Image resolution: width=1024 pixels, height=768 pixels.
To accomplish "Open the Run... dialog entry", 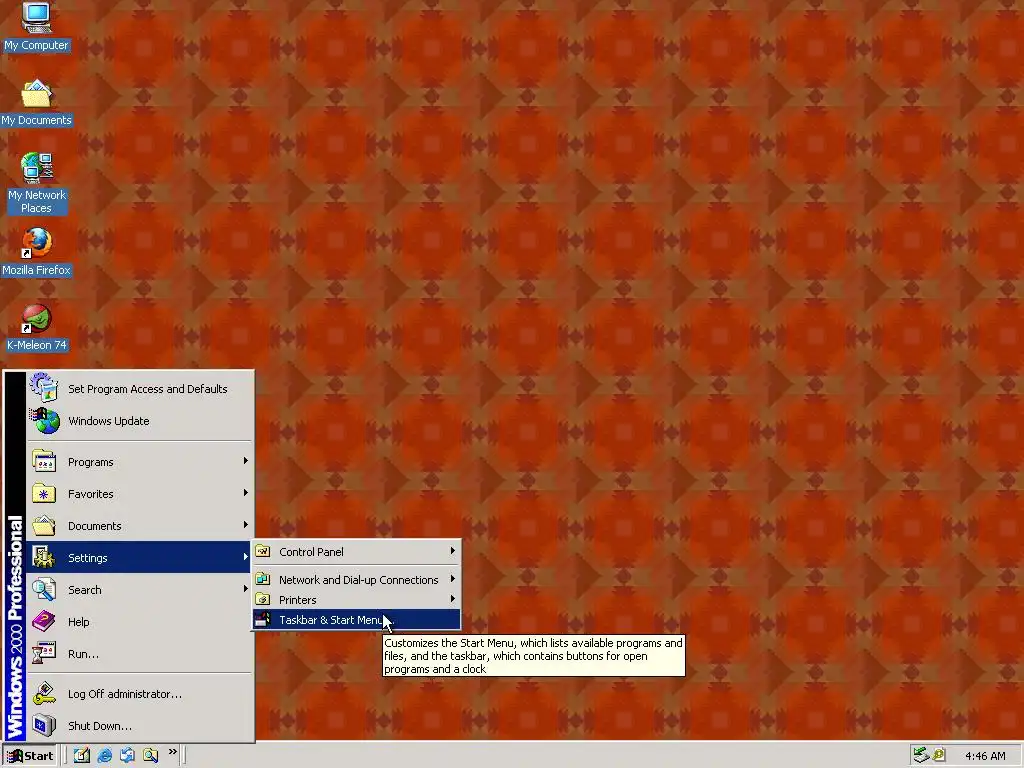I will click(x=139, y=653).
